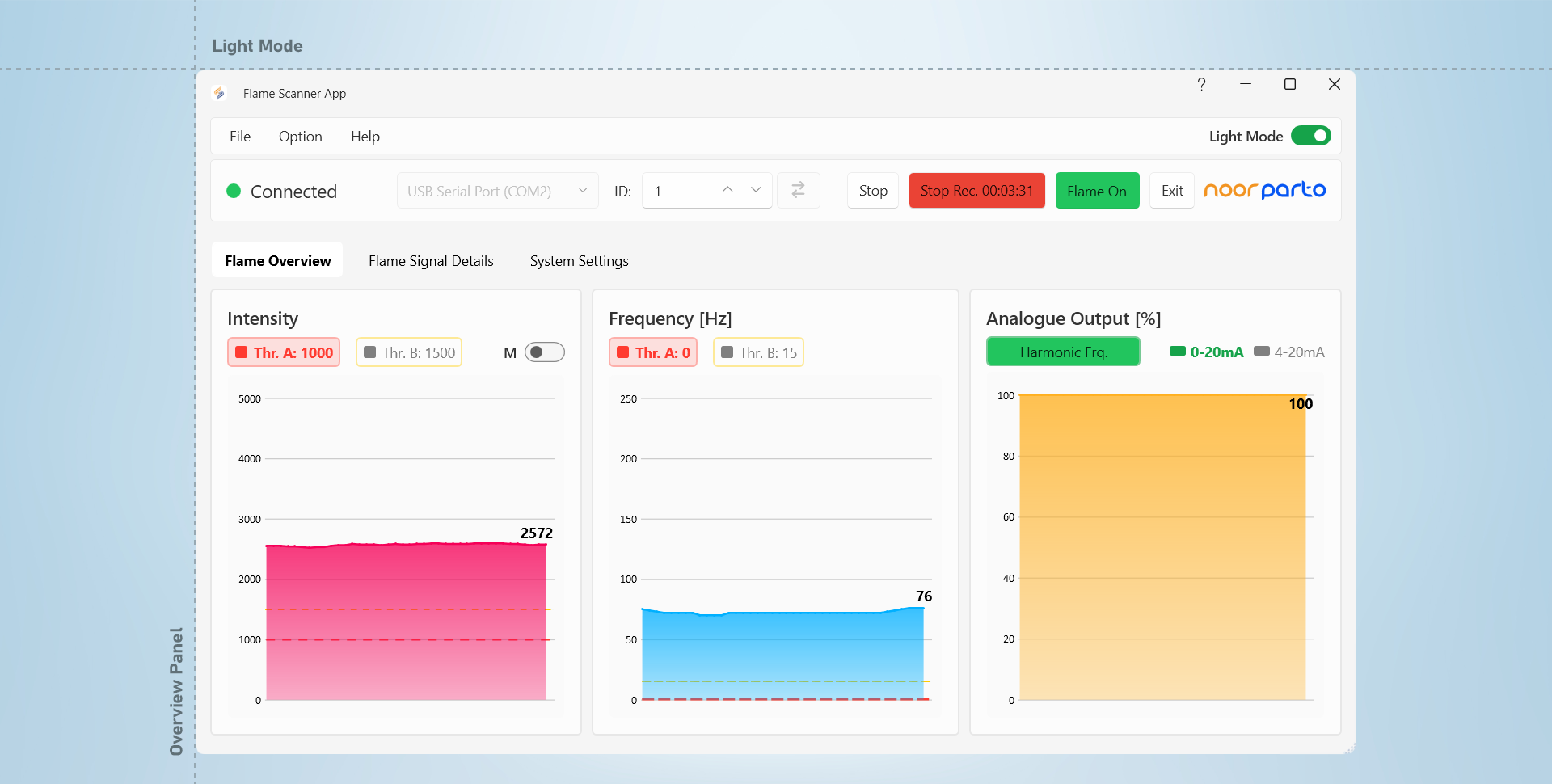Click the swap arrows icon beside ID field
Image resolution: width=1552 pixels, height=784 pixels.
pos(798,190)
